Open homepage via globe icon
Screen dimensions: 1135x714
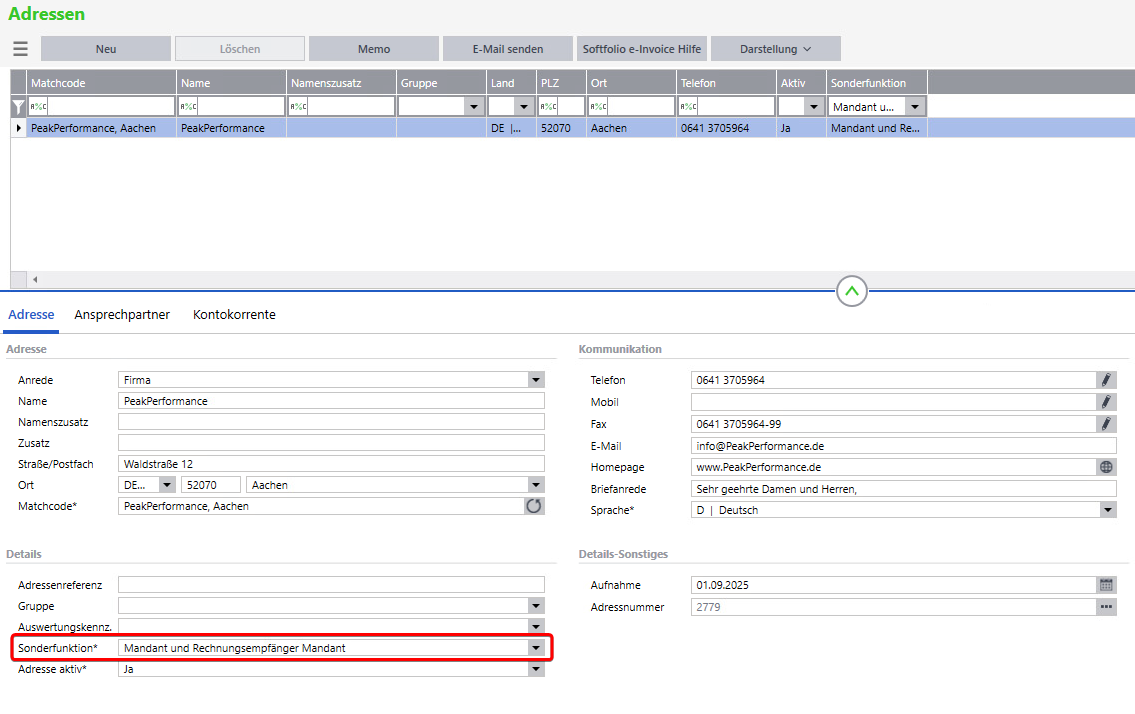pyautogui.click(x=1106, y=467)
